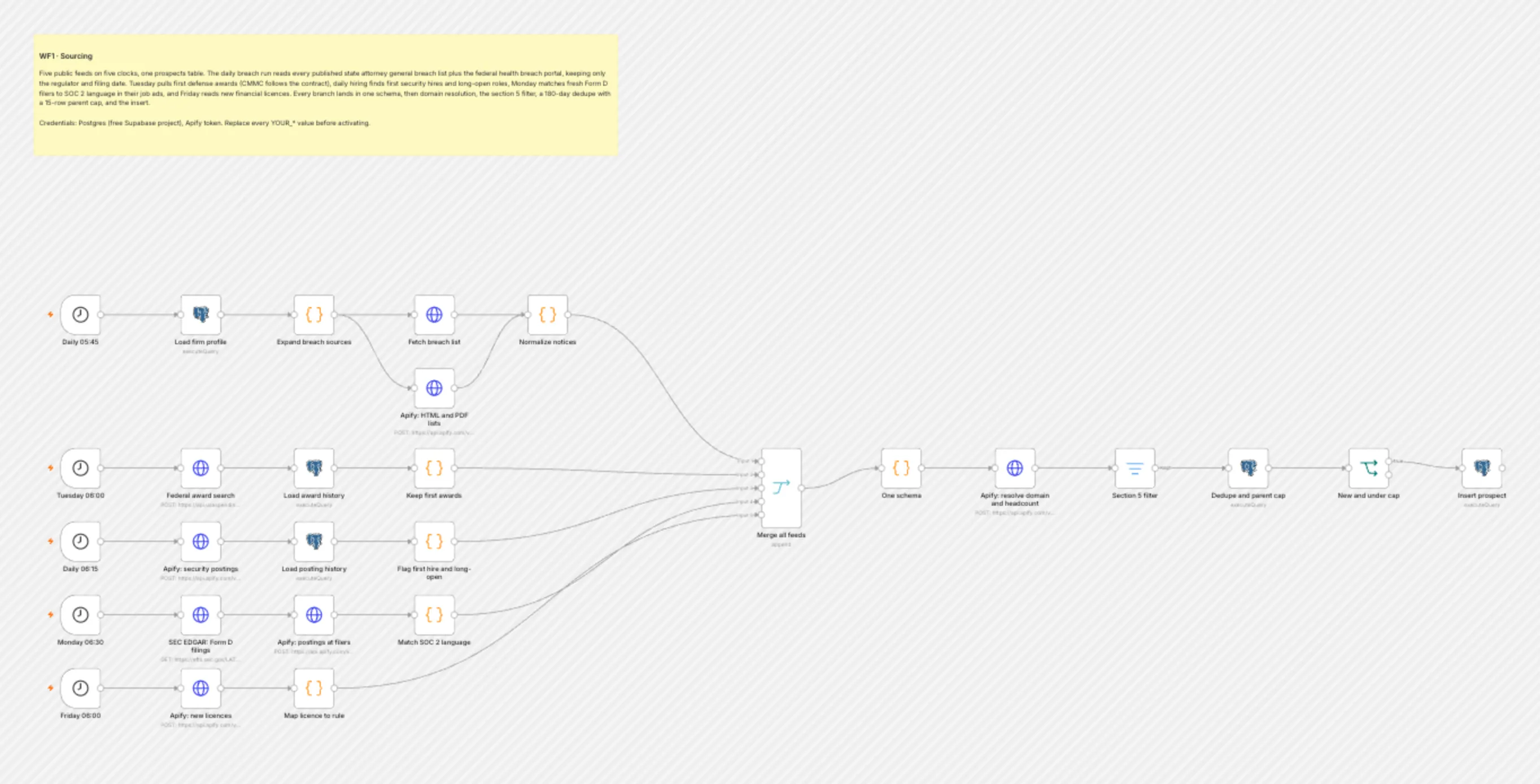
Task: Open the Expand breach sources code node
Action: [314, 314]
